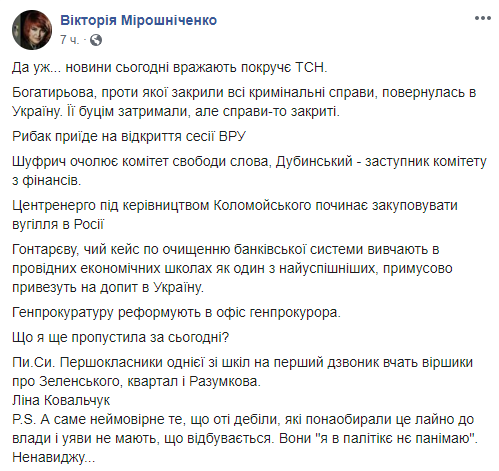
Task: Click the name Шуфрич in the post
Action: point(39,161)
